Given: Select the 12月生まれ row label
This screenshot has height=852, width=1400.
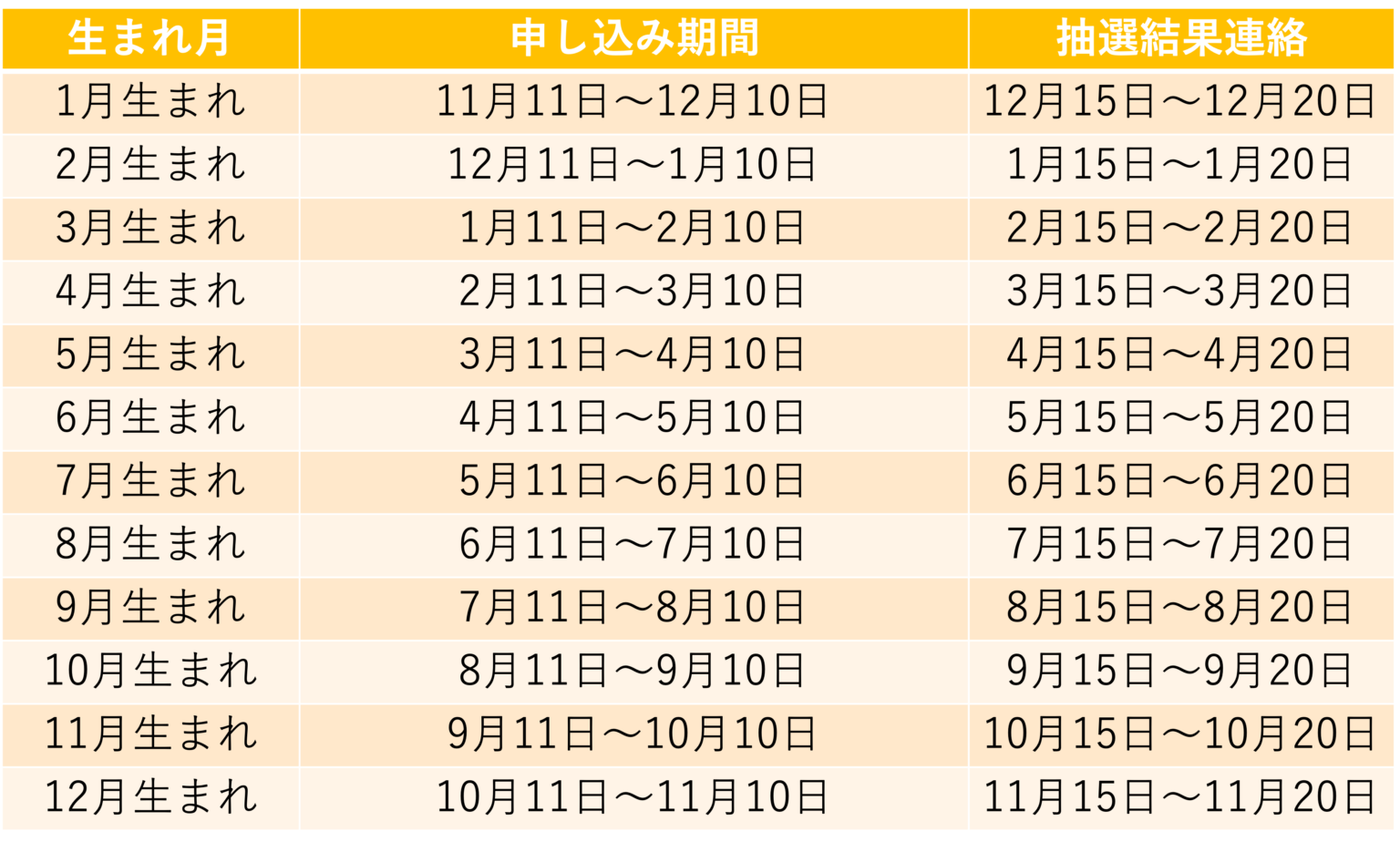Looking at the screenshot, I should (150, 797).
